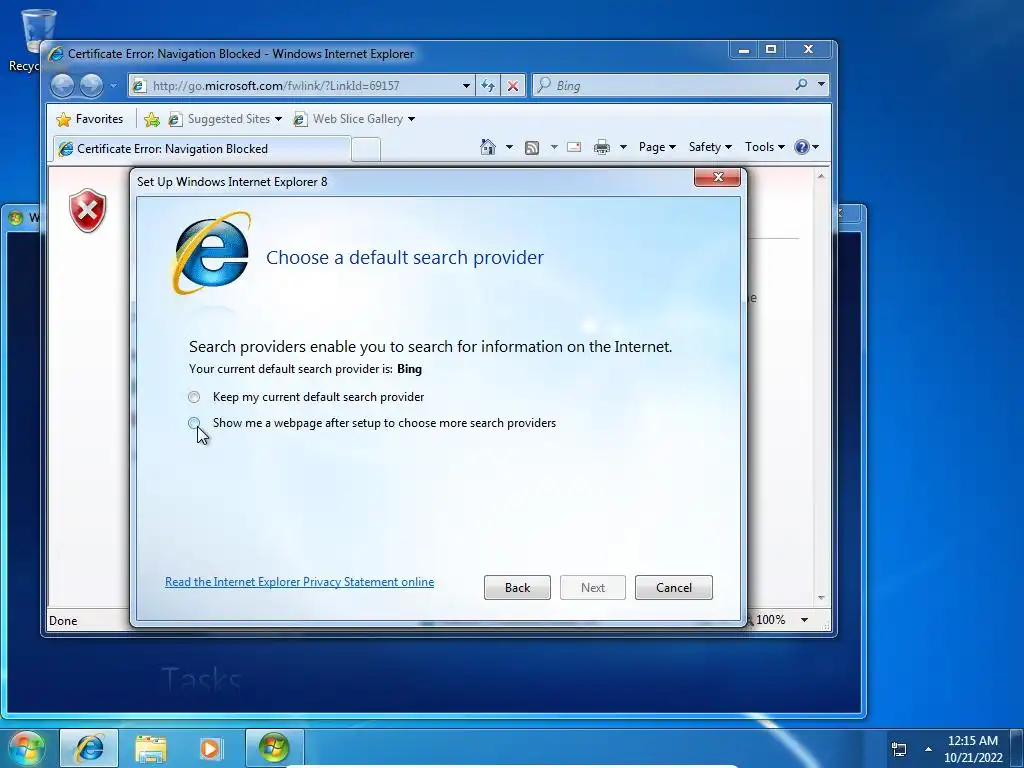The width and height of the screenshot is (1024, 768).
Task: Click the IE browser Back arrow icon
Action: (x=63, y=86)
